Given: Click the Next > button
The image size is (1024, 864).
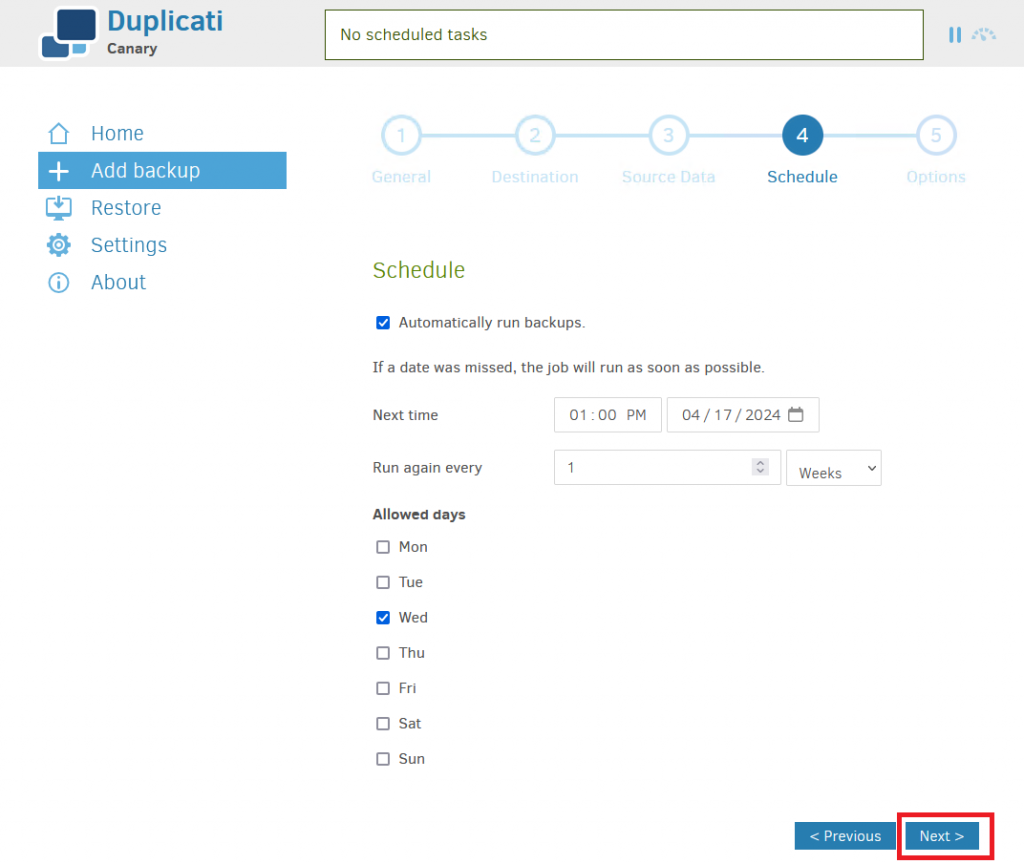Looking at the screenshot, I should point(942,835).
